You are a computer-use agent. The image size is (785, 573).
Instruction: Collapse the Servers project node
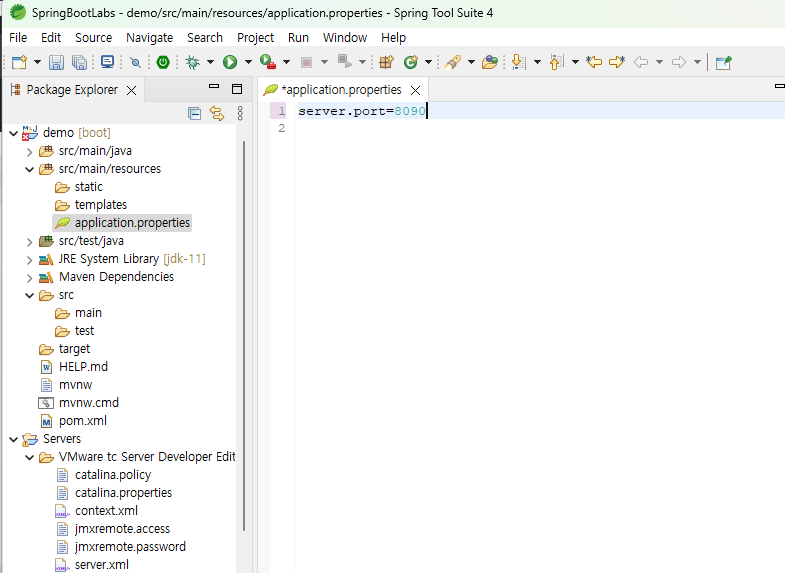tap(14, 439)
